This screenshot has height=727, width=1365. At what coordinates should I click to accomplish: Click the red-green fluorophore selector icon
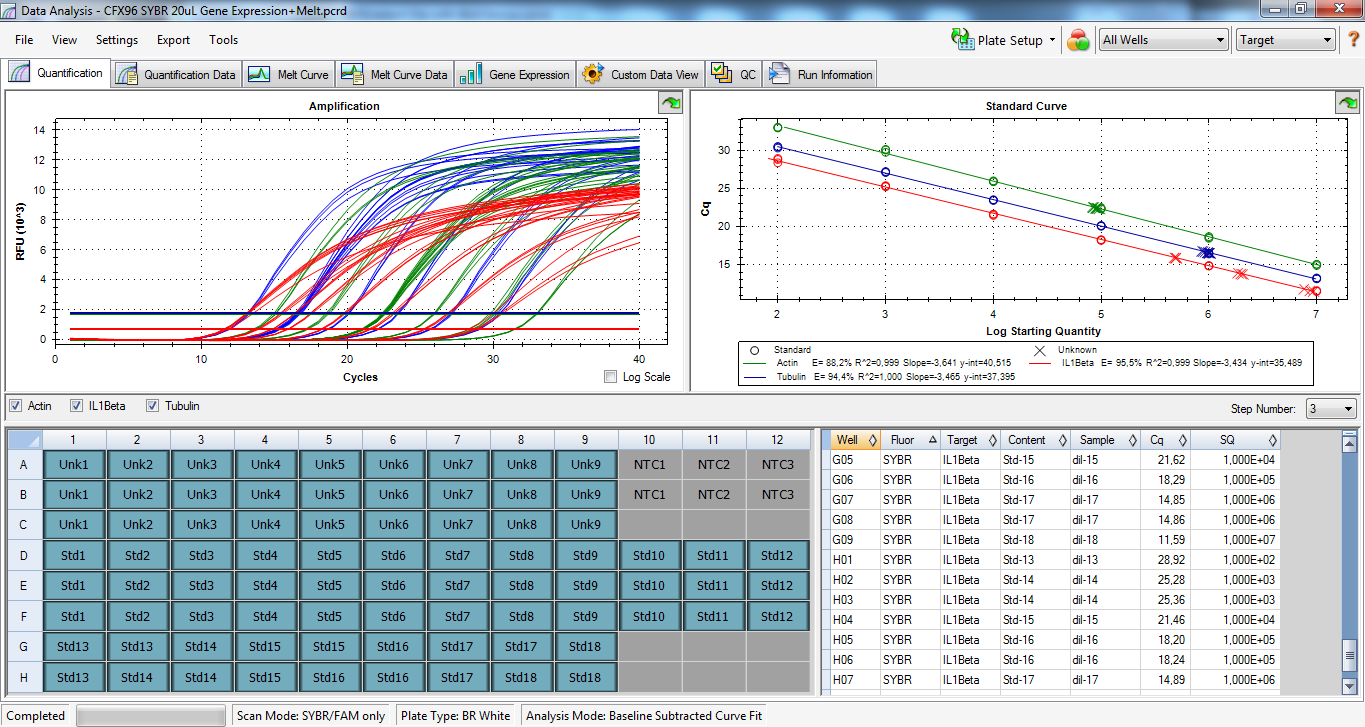coord(1078,40)
